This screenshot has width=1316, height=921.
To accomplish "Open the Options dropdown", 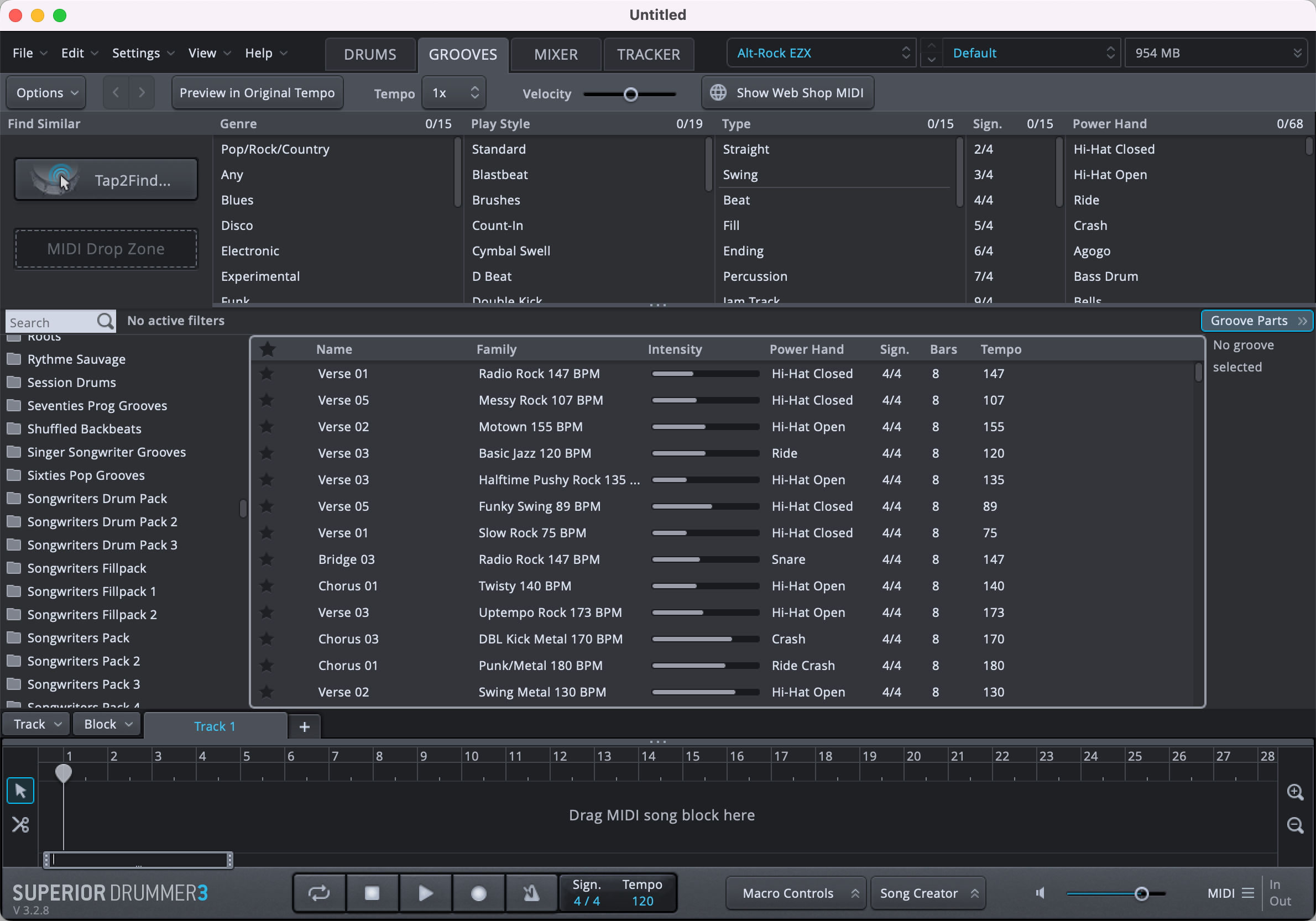I will click(46, 93).
